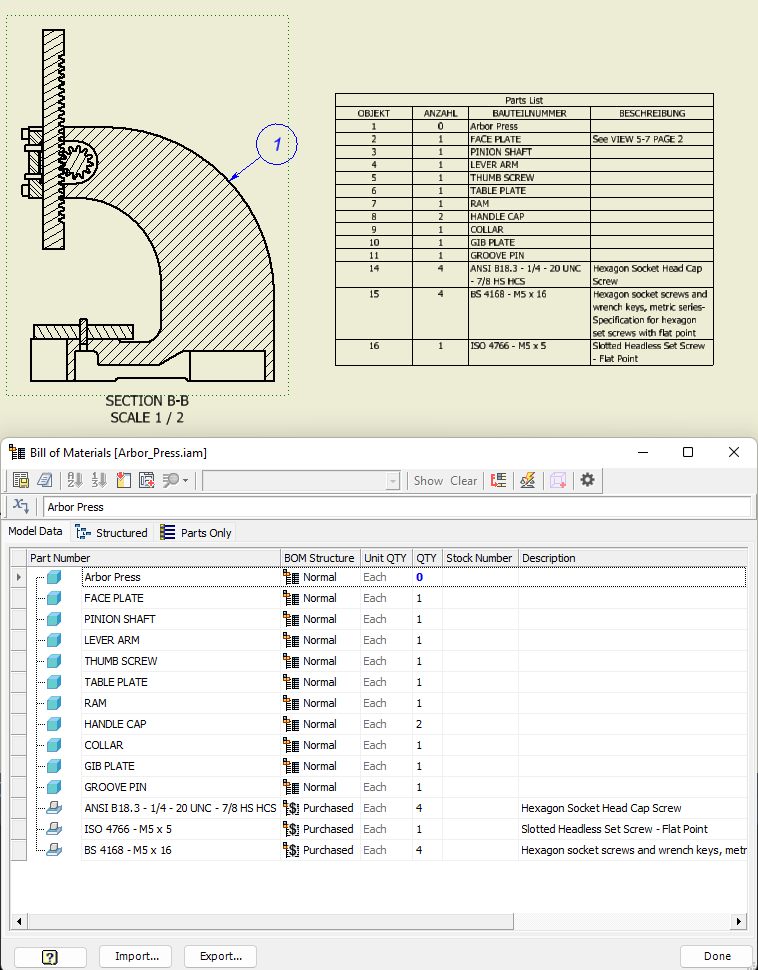Click the balloon number 1 in drawing

(x=277, y=145)
